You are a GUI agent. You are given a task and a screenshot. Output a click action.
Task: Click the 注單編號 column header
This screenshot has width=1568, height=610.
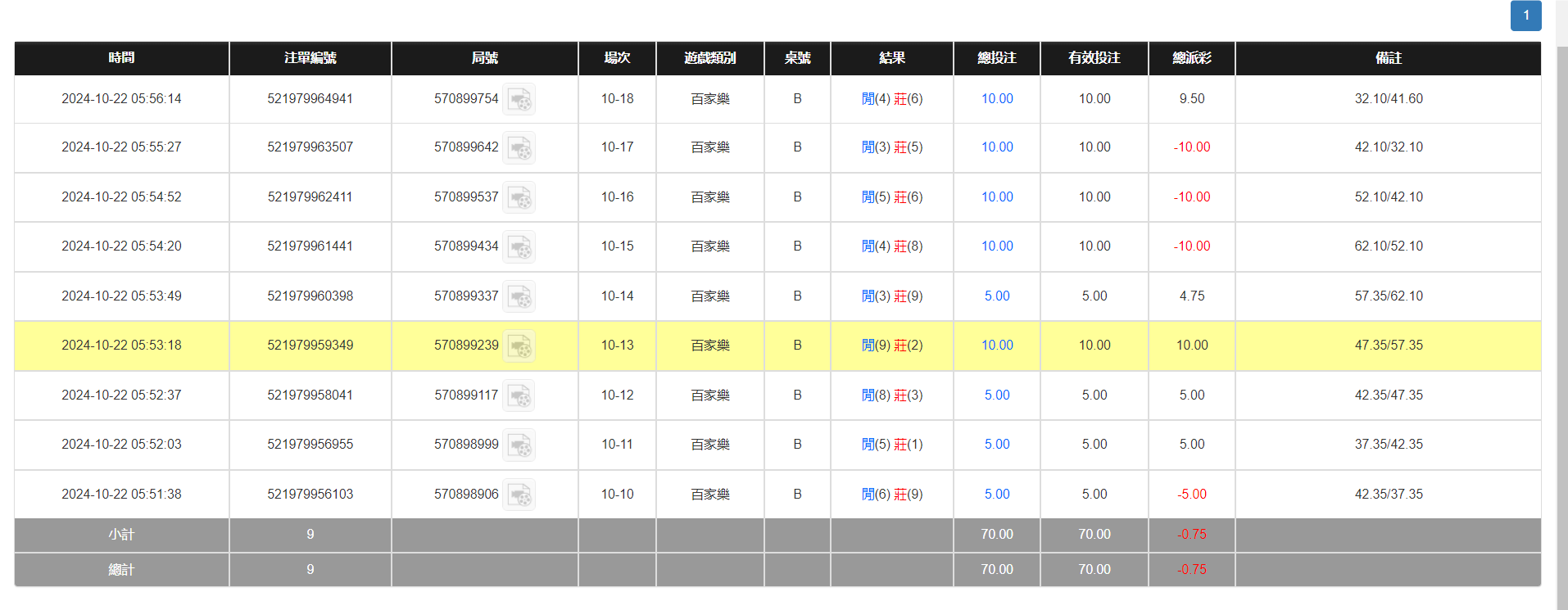coord(310,58)
